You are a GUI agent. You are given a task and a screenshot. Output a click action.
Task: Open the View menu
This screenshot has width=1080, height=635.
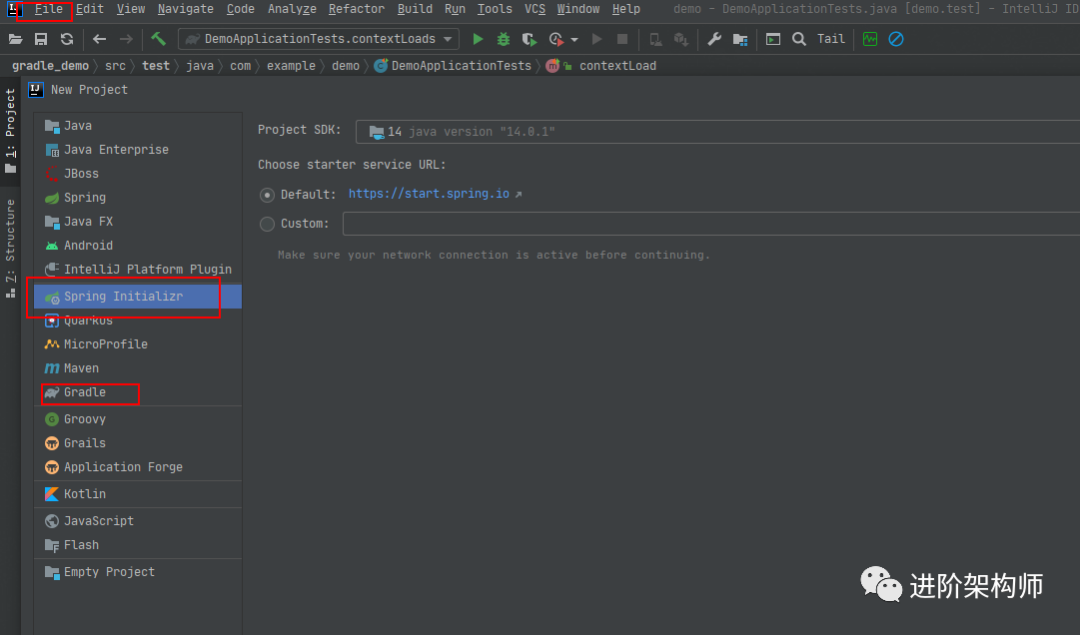tap(131, 9)
